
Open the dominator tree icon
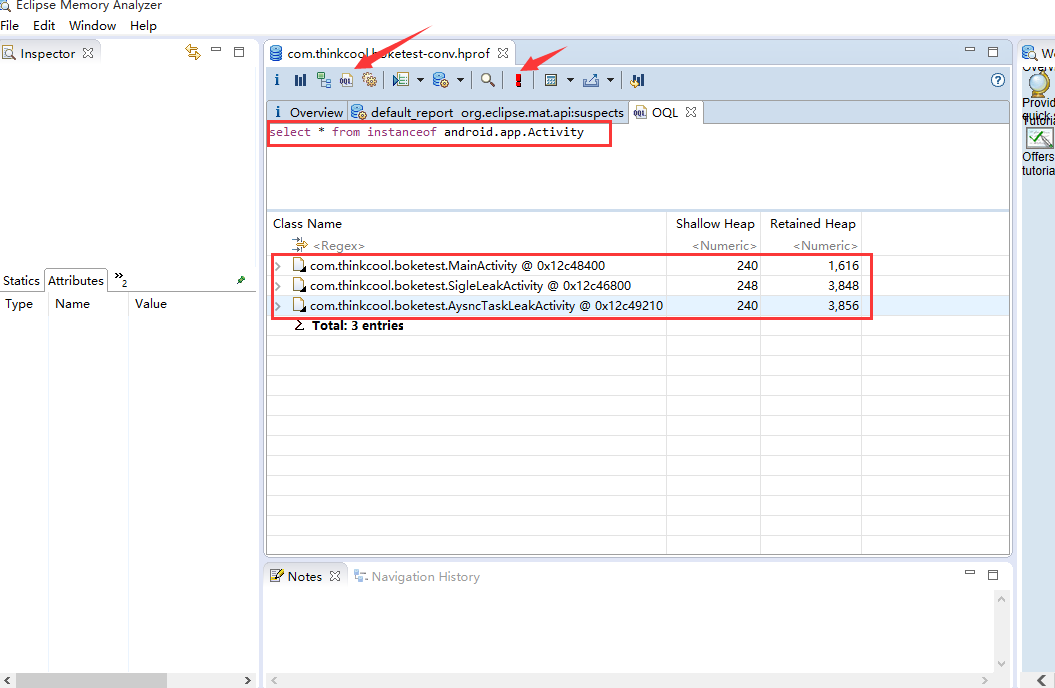click(323, 80)
